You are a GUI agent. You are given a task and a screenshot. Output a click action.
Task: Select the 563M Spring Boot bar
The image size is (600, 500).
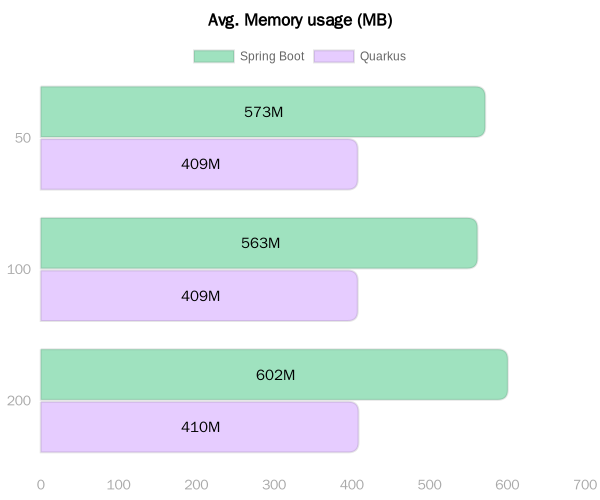coord(259,243)
